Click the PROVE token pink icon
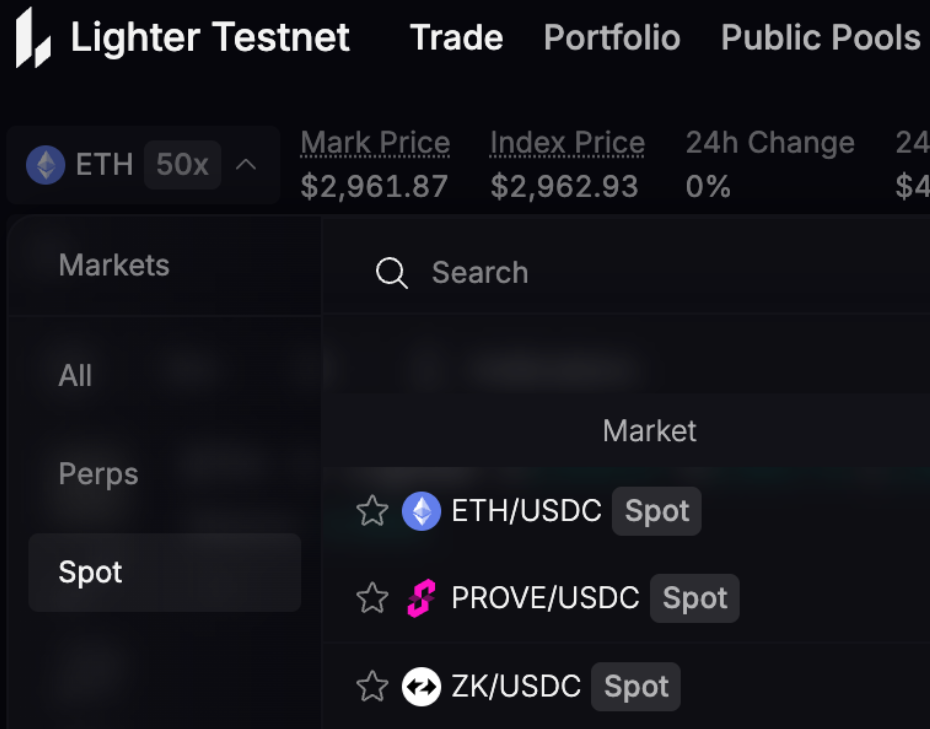This screenshot has width=930, height=729. coord(421,599)
